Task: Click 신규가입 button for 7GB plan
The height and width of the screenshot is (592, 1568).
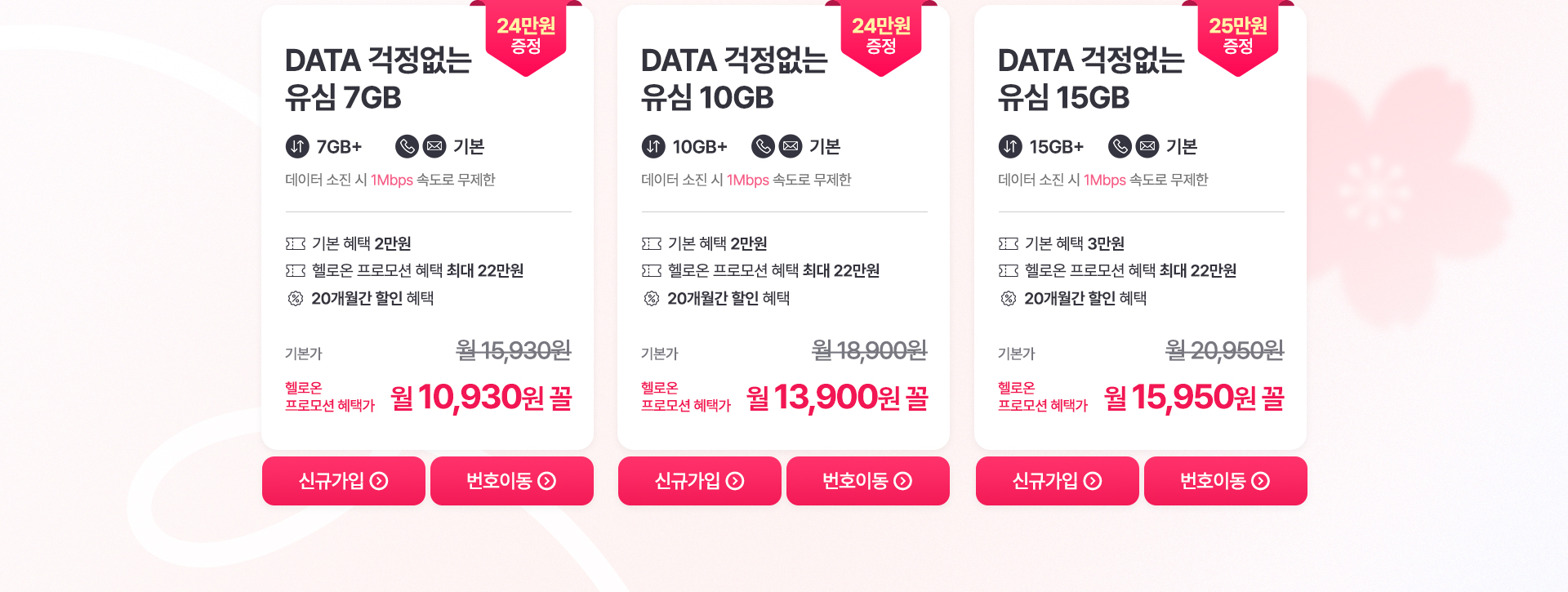Action: (x=344, y=481)
